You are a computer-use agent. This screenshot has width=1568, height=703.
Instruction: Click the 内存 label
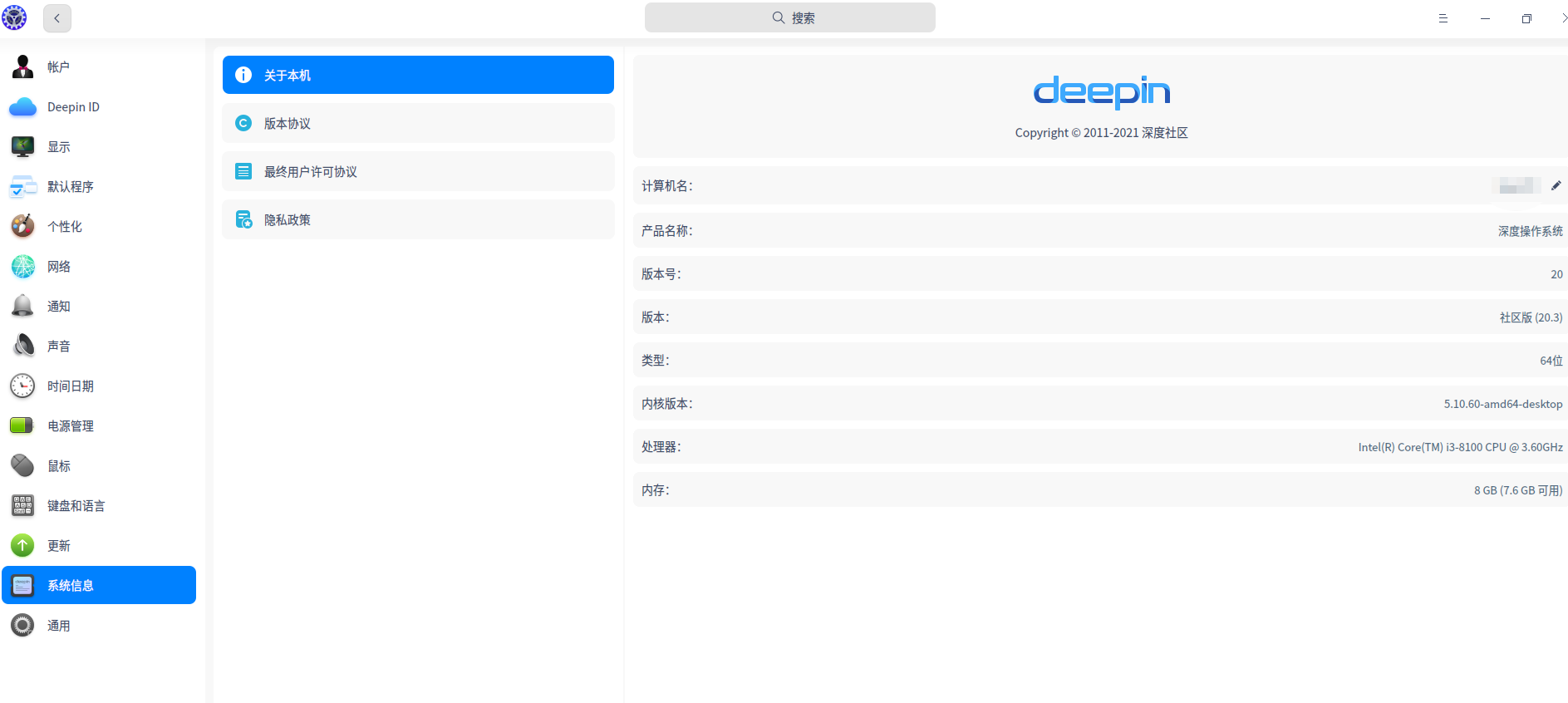655,490
